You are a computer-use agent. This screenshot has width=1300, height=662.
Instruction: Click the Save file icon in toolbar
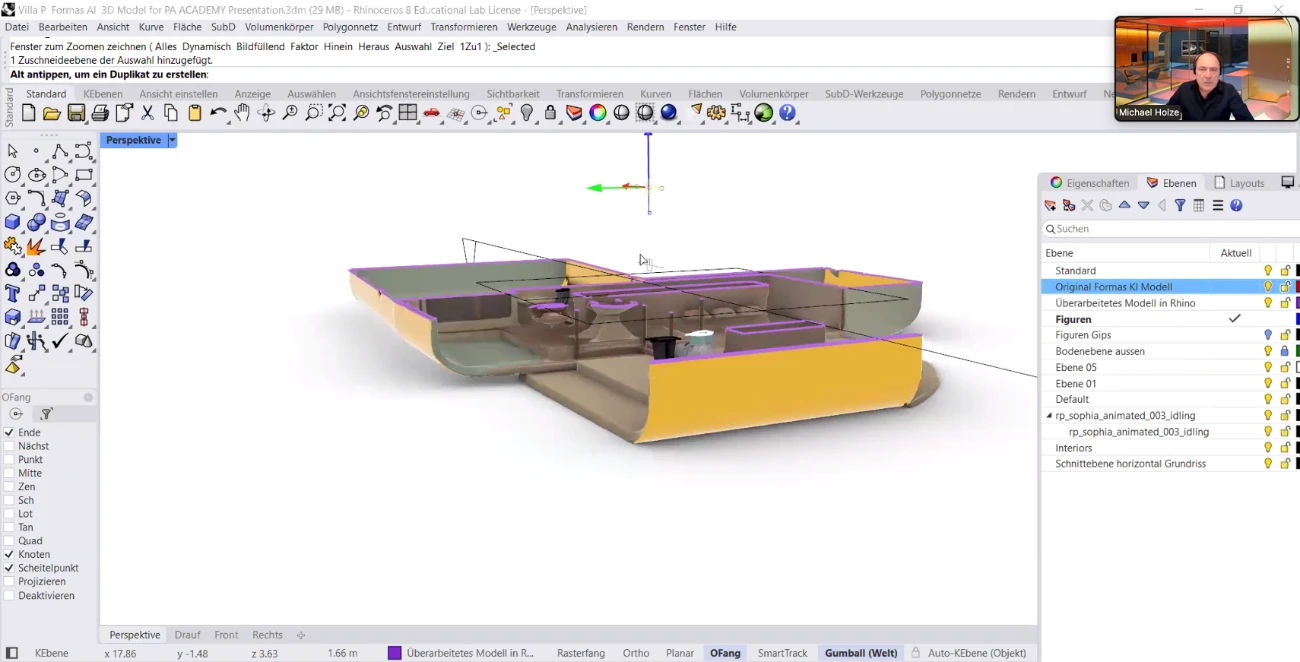click(76, 114)
